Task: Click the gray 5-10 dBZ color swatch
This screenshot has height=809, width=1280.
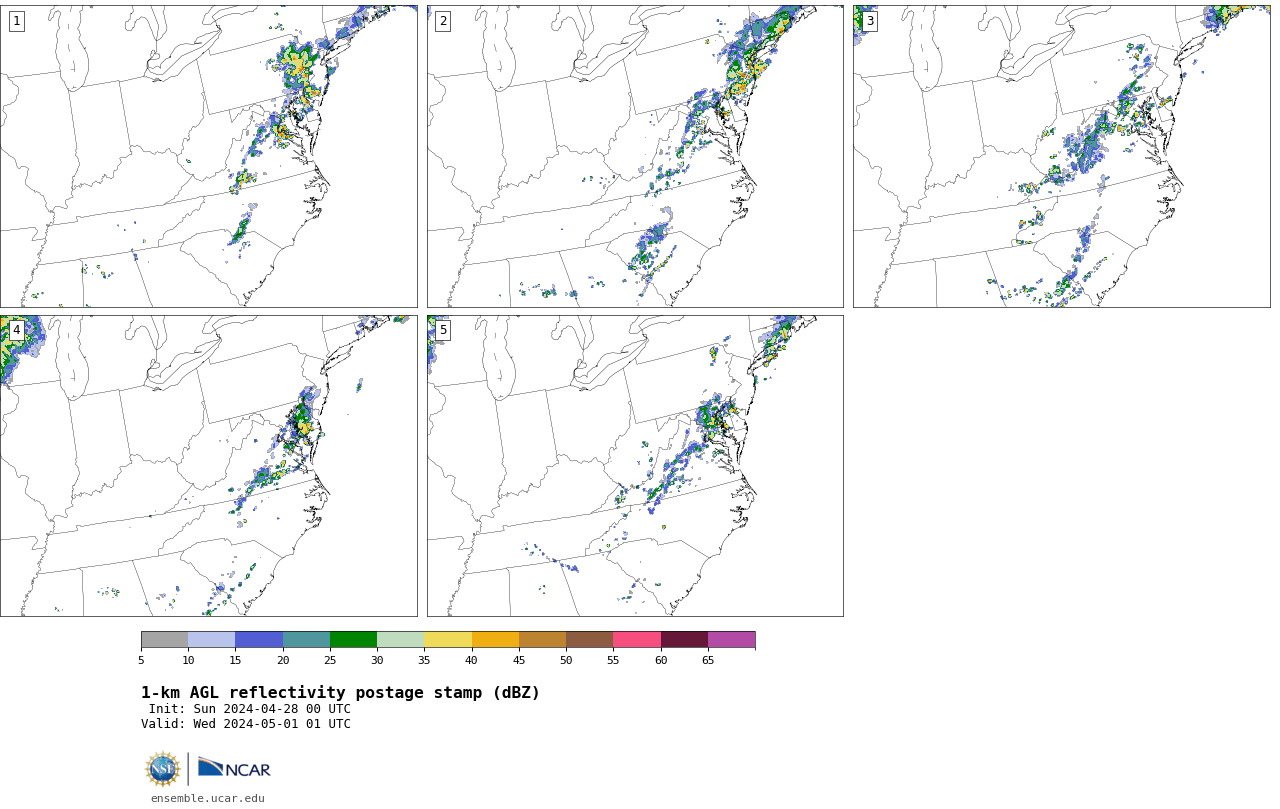Action: [x=164, y=640]
